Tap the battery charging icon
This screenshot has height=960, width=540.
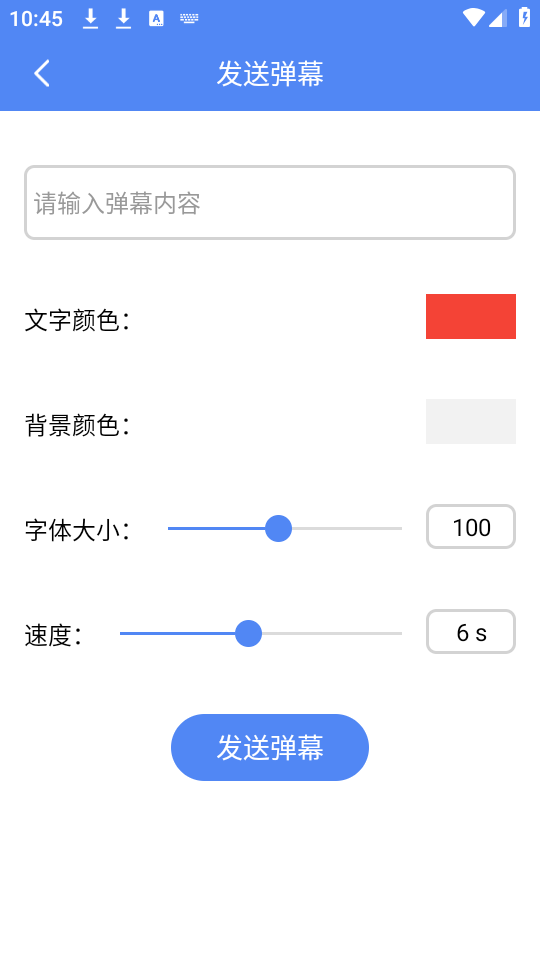[525, 17]
